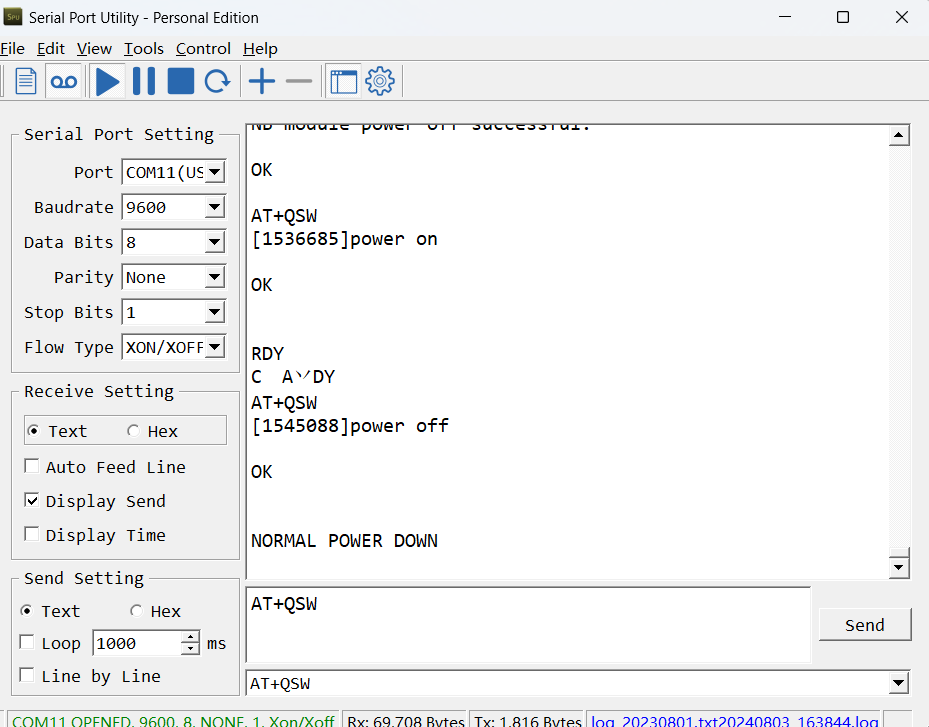929x727 pixels.
Task: Expand the Baudrate dropdown showing 9600
Action: [x=215, y=207]
